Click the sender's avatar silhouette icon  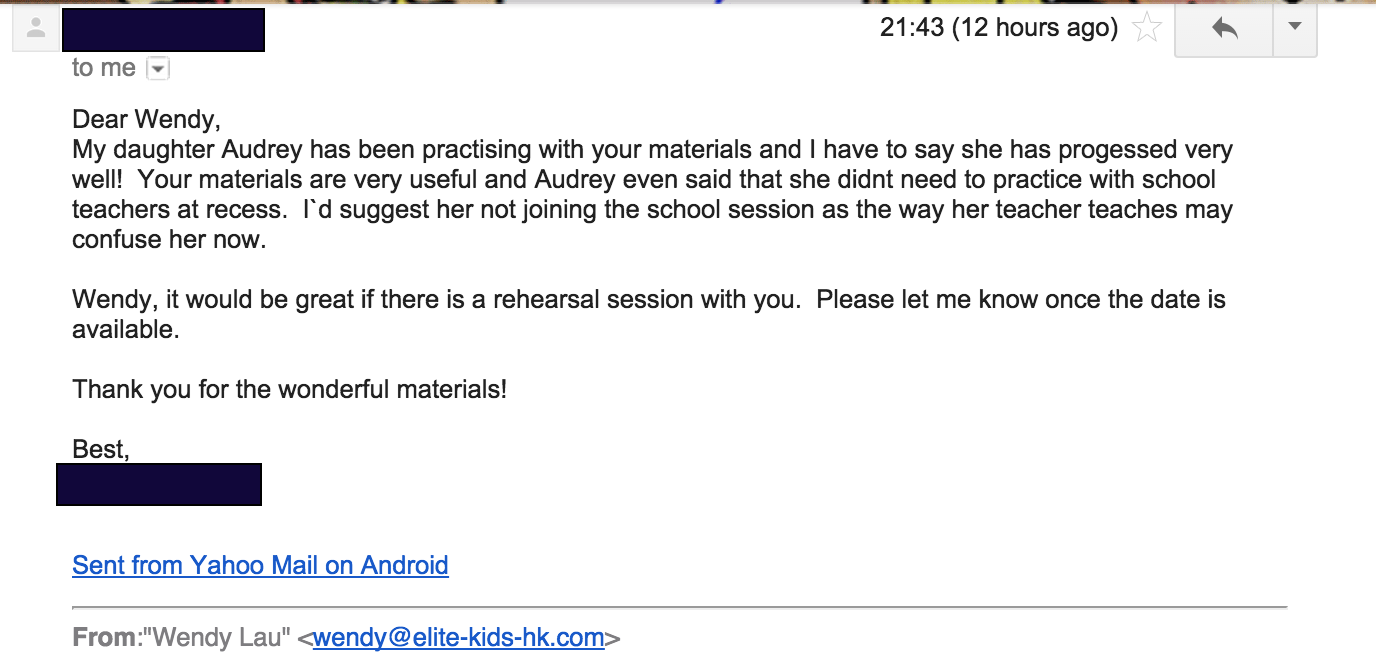36,30
